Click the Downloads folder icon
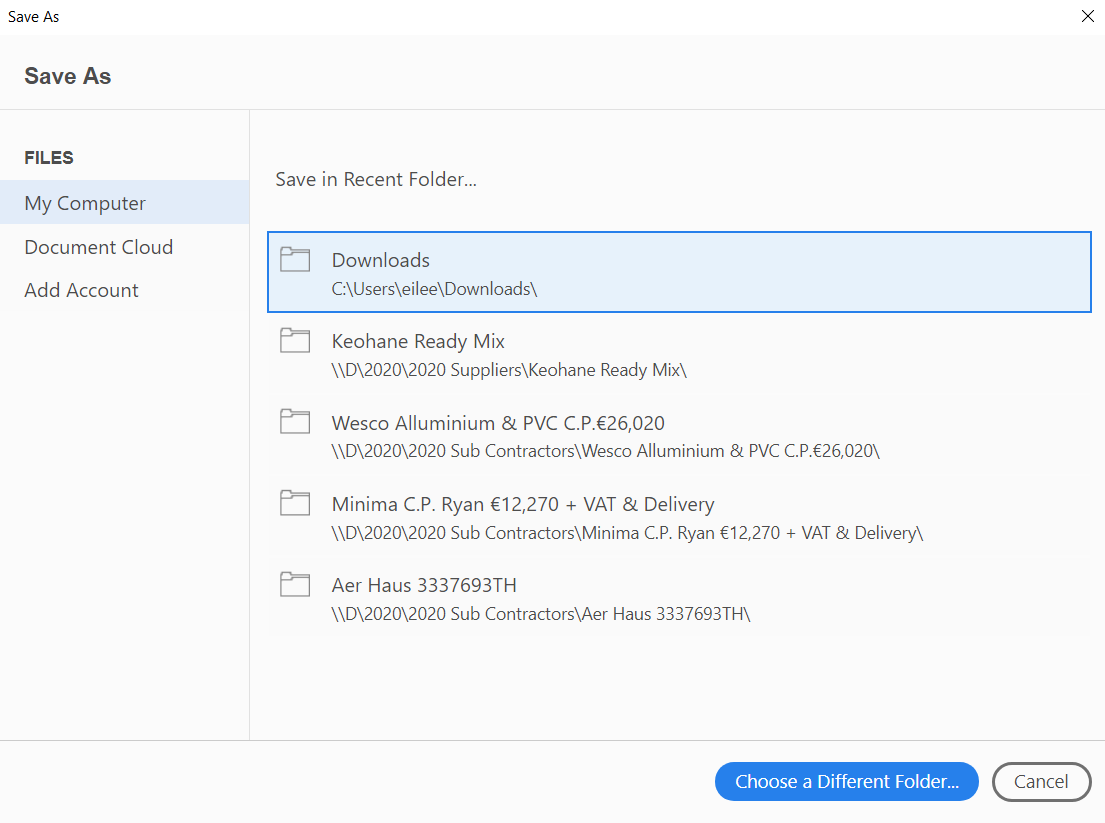Image resolution: width=1105 pixels, height=823 pixels. click(x=295, y=259)
